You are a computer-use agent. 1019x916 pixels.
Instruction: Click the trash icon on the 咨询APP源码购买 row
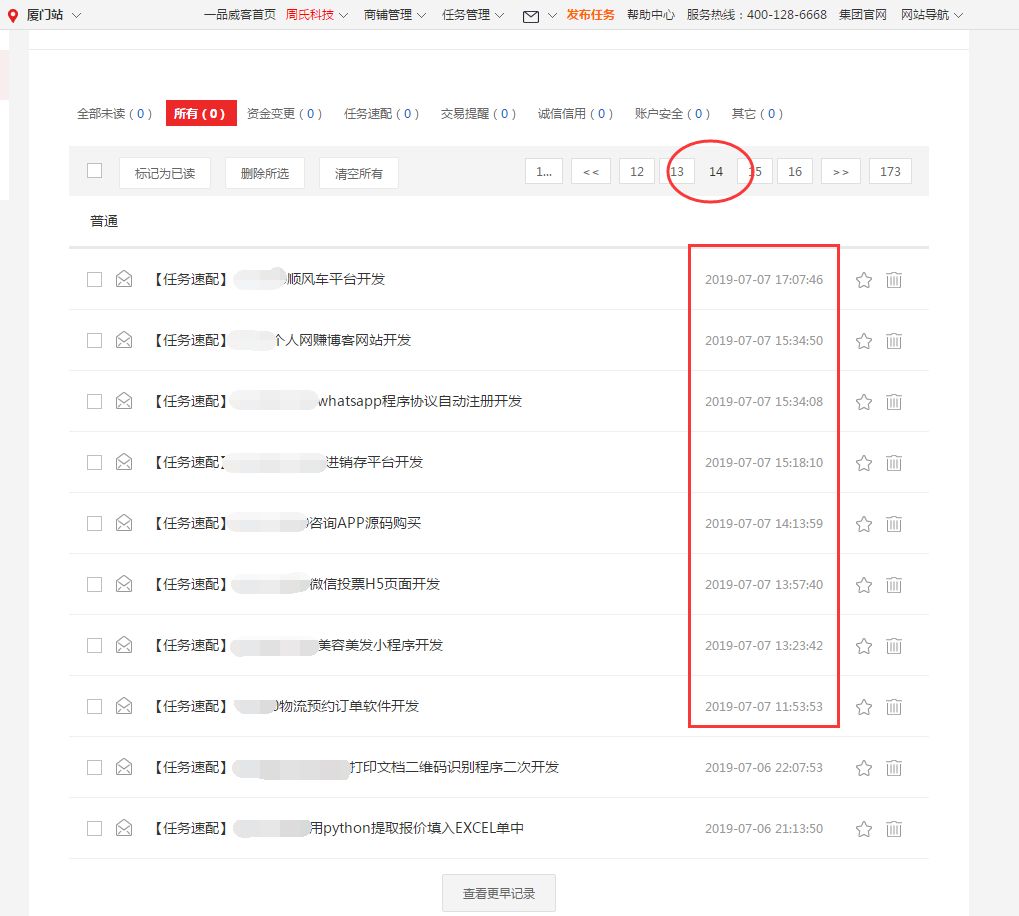click(x=893, y=523)
